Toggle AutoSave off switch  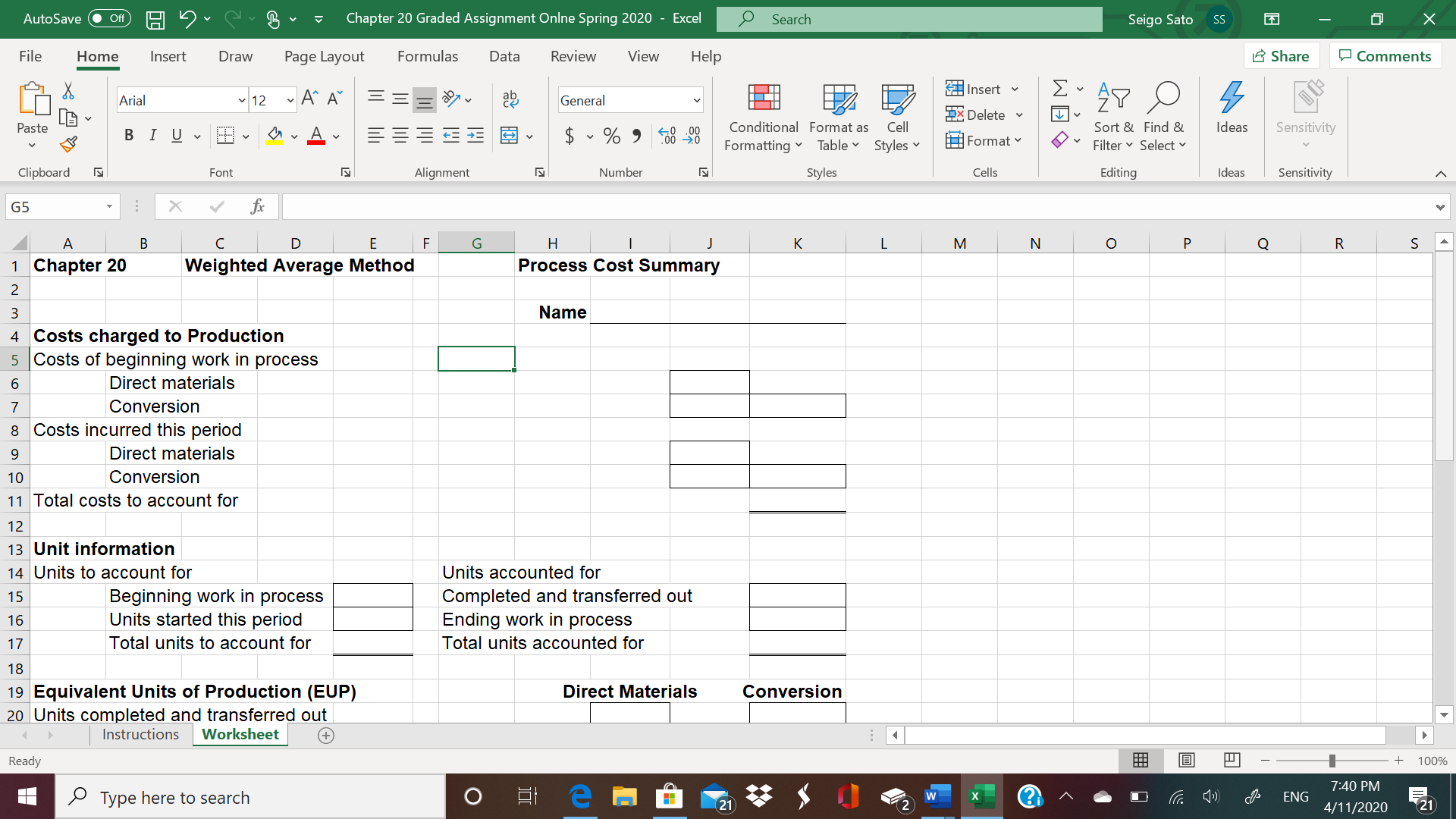point(108,18)
